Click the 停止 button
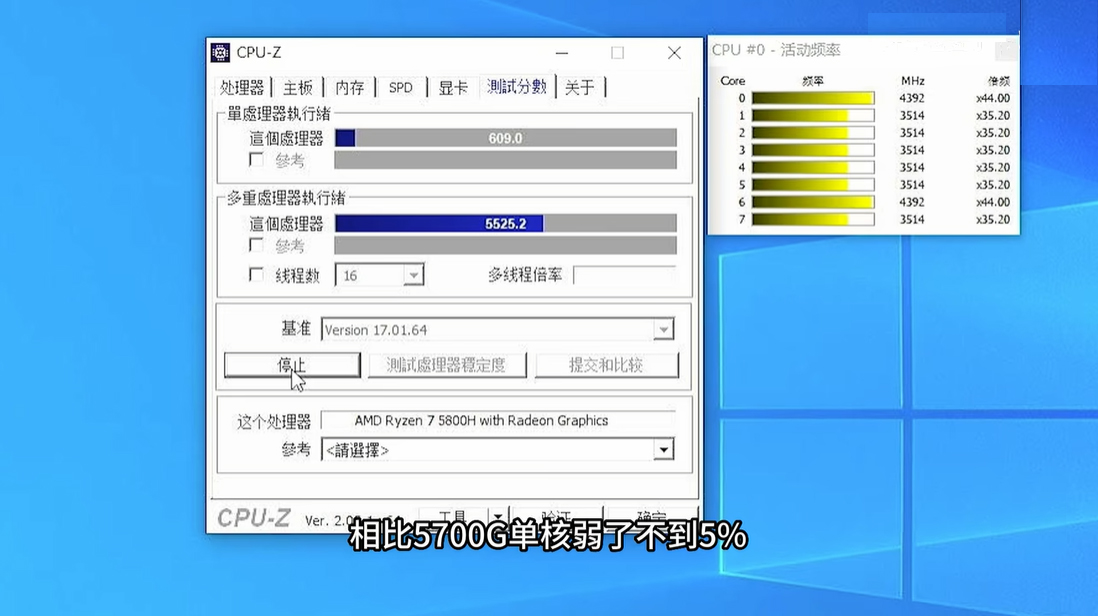The image size is (1098, 616). pos(292,365)
